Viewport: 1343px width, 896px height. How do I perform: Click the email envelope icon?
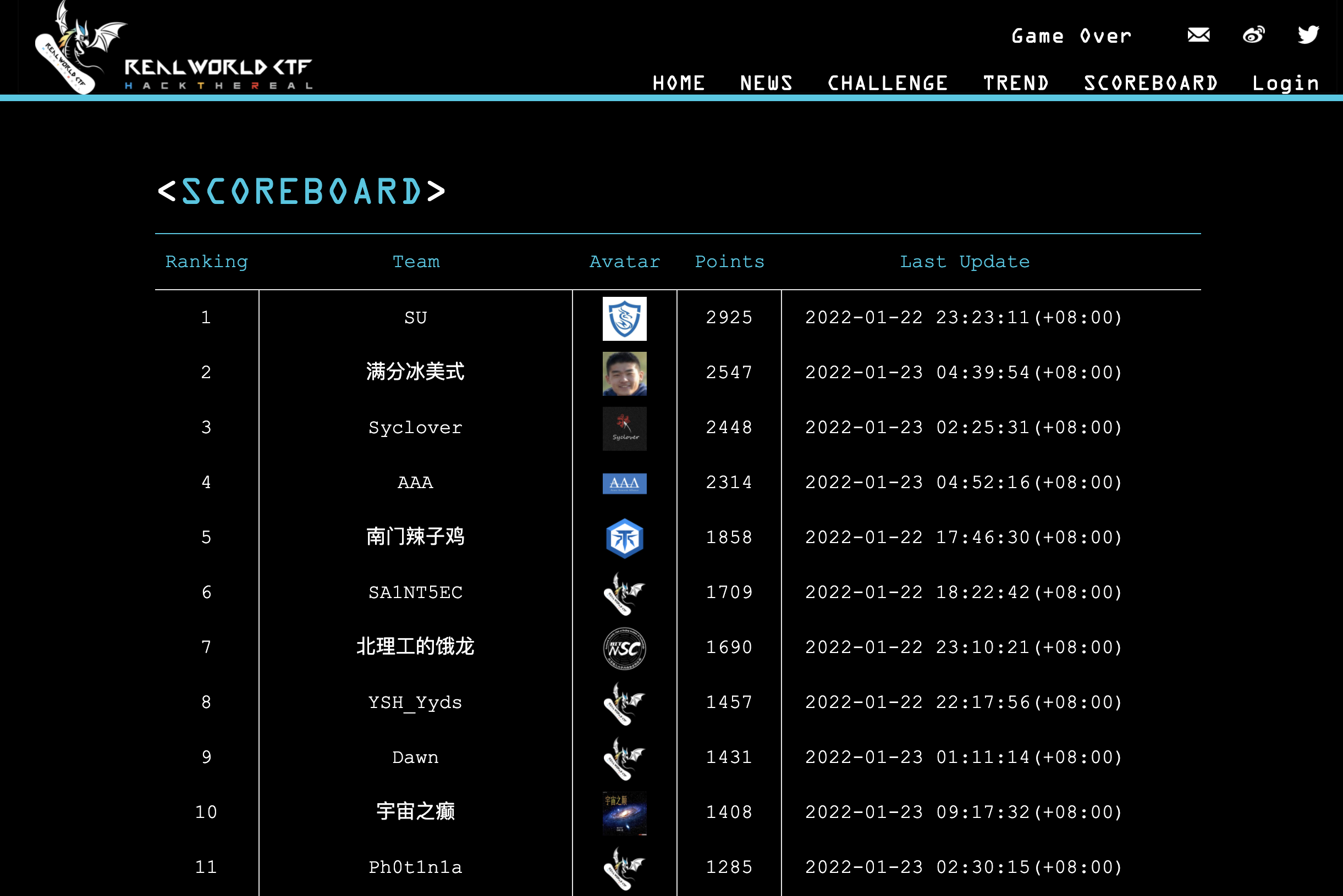(1198, 35)
